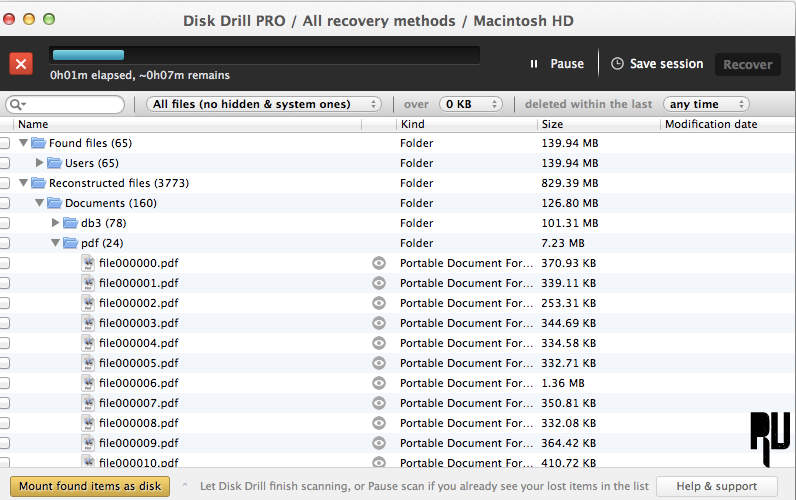796x500 pixels.
Task: Click the 1.36 MB size value
Action: (562, 383)
